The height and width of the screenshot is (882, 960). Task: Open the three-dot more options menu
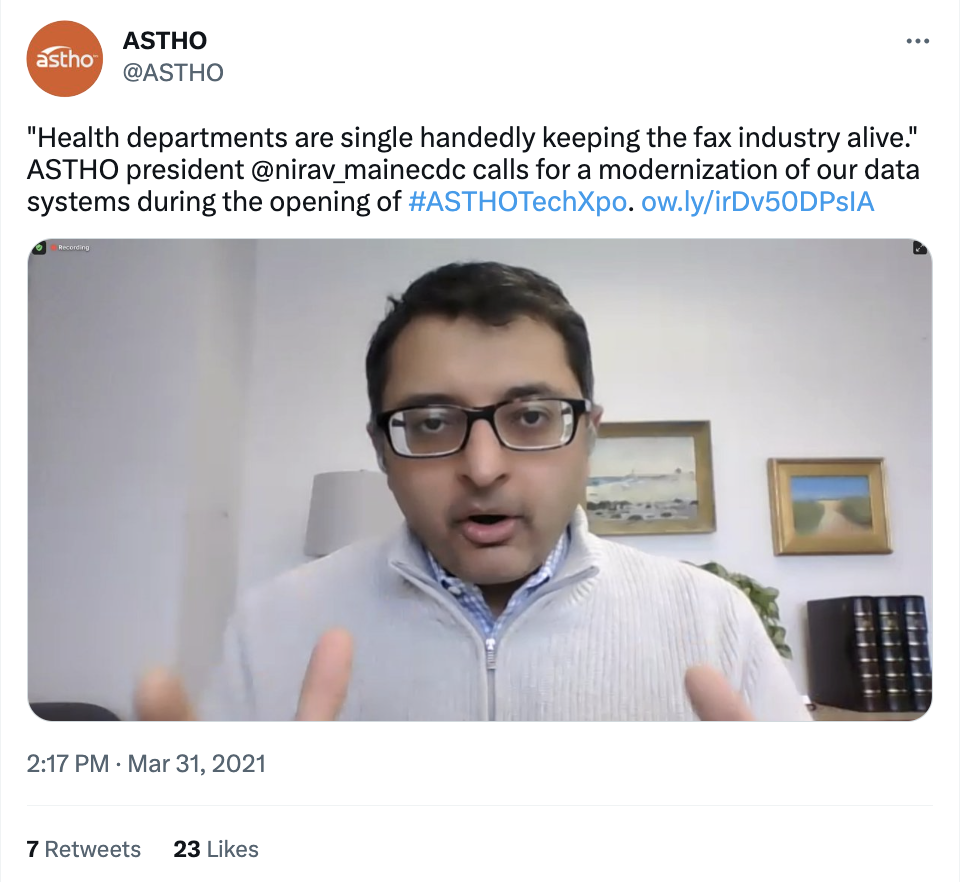[x=917, y=41]
